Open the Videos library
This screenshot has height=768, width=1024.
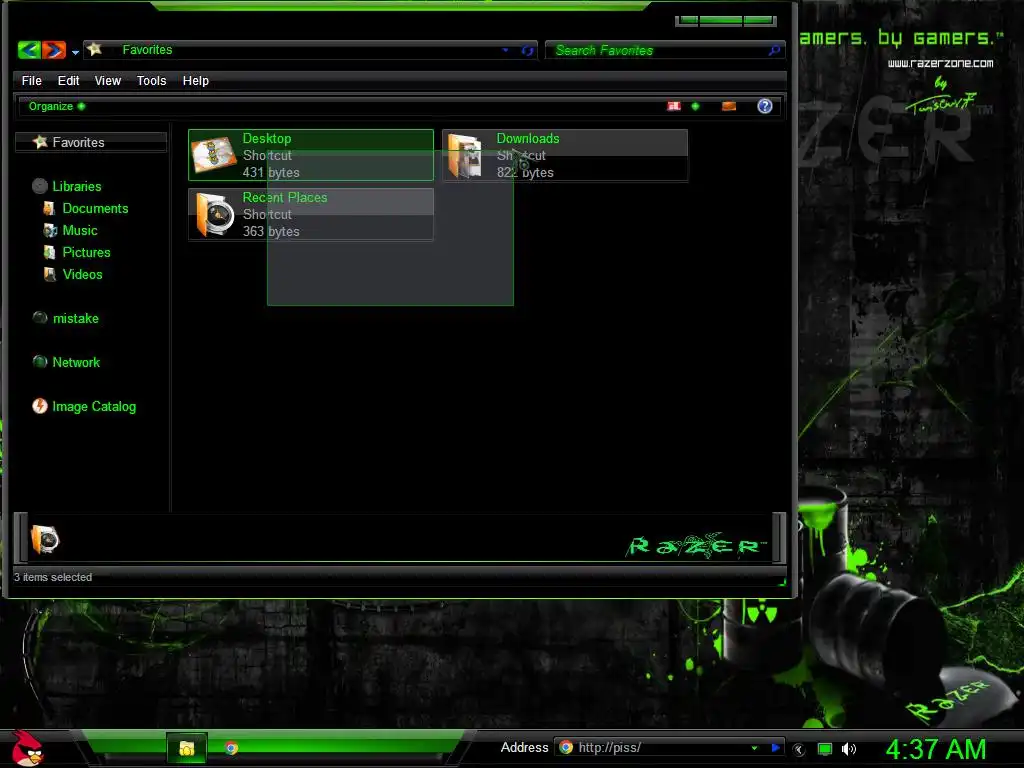pos(82,274)
